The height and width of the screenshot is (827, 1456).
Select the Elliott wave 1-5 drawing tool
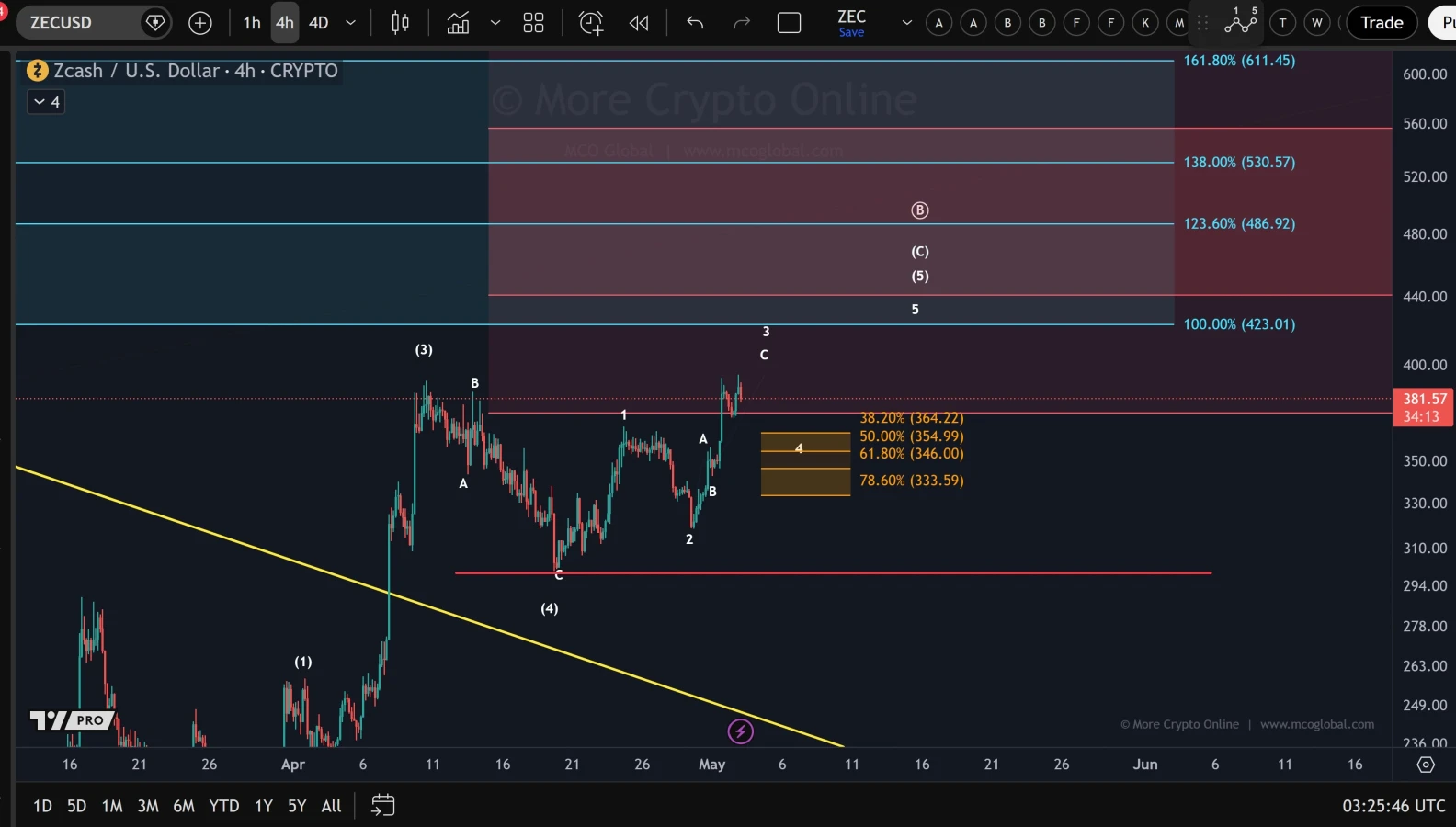[1241, 20]
